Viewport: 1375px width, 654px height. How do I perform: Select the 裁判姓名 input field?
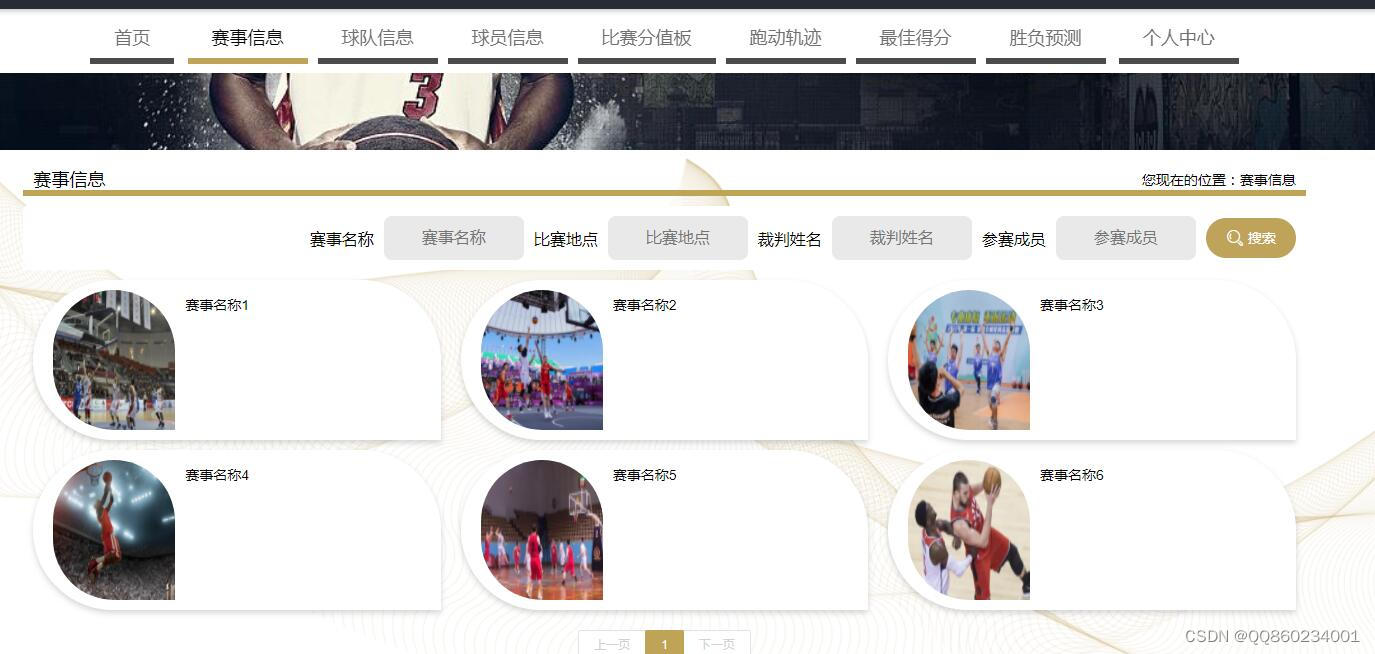(x=902, y=237)
